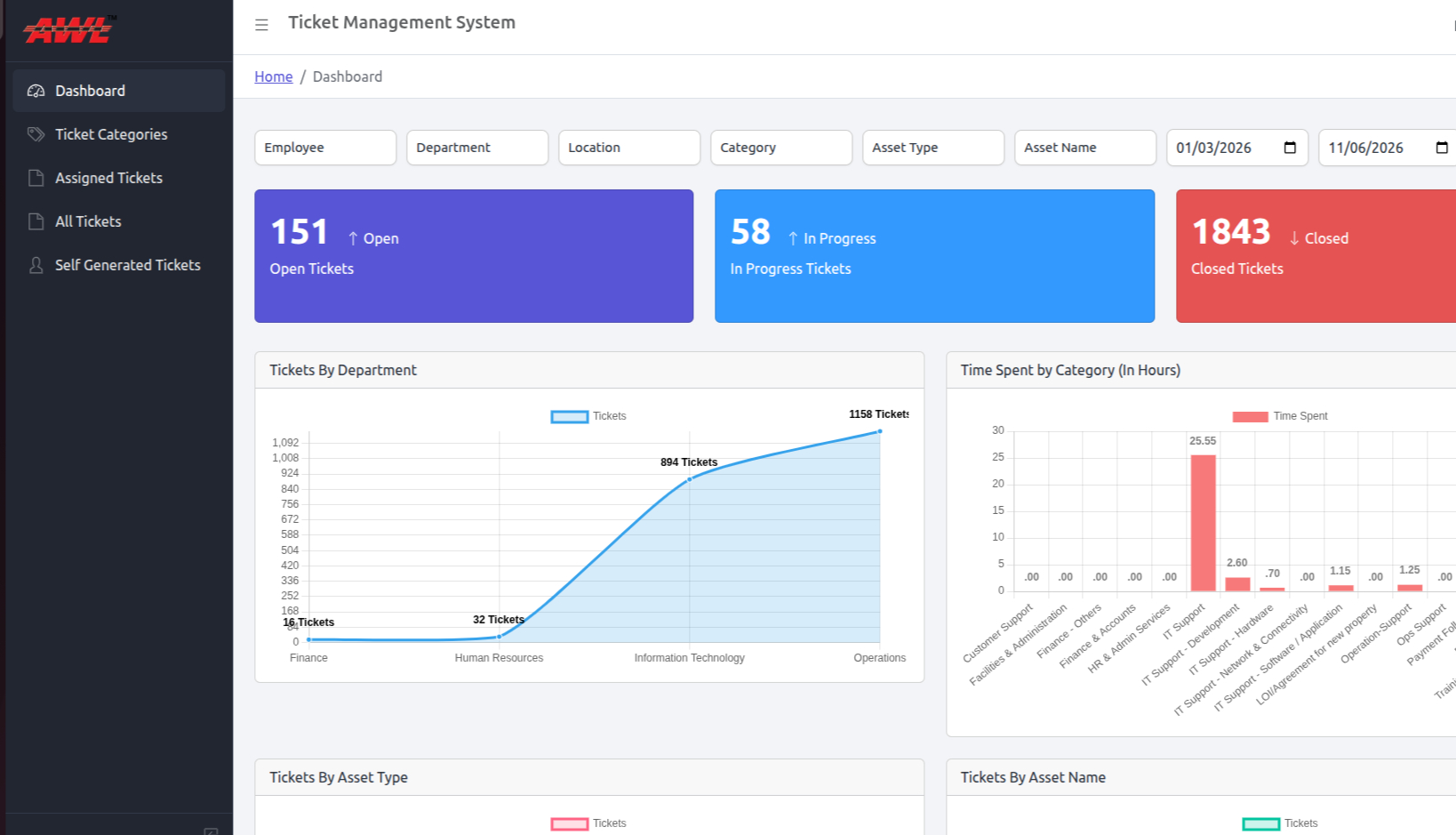The width and height of the screenshot is (1456, 835).
Task: Click the Self Generated Tickets user icon
Action: pyautogui.click(x=36, y=265)
